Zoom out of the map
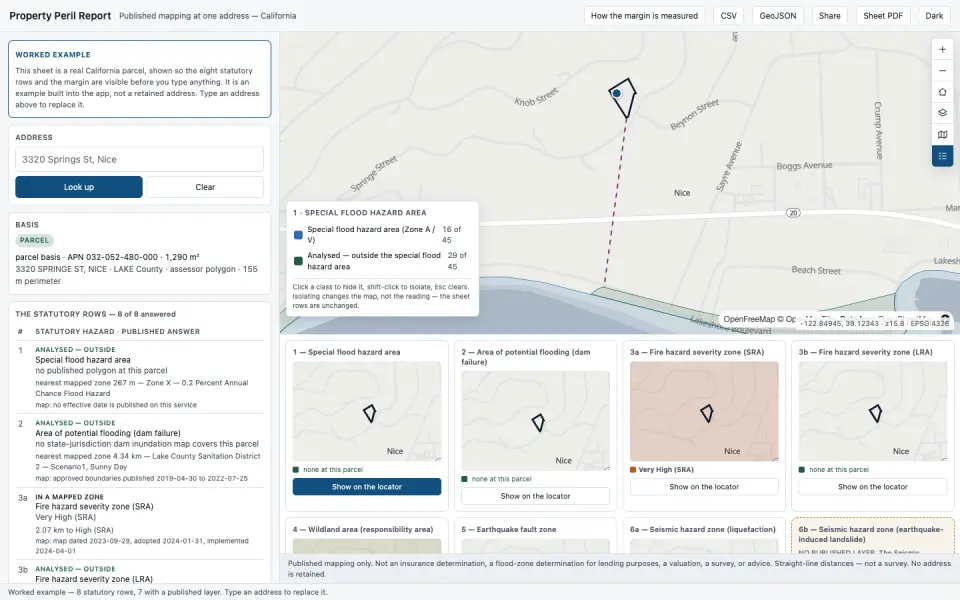This screenshot has width=960, height=600. 942,71
